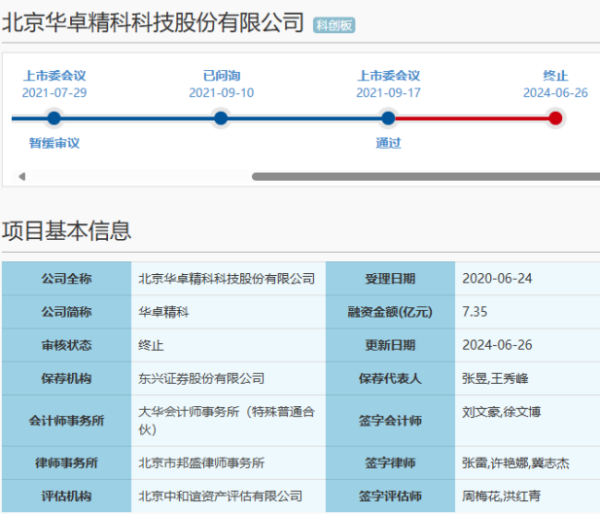Click the 2024-06-26 date under 终止
The width and height of the screenshot is (600, 514).
pyautogui.click(x=555, y=93)
